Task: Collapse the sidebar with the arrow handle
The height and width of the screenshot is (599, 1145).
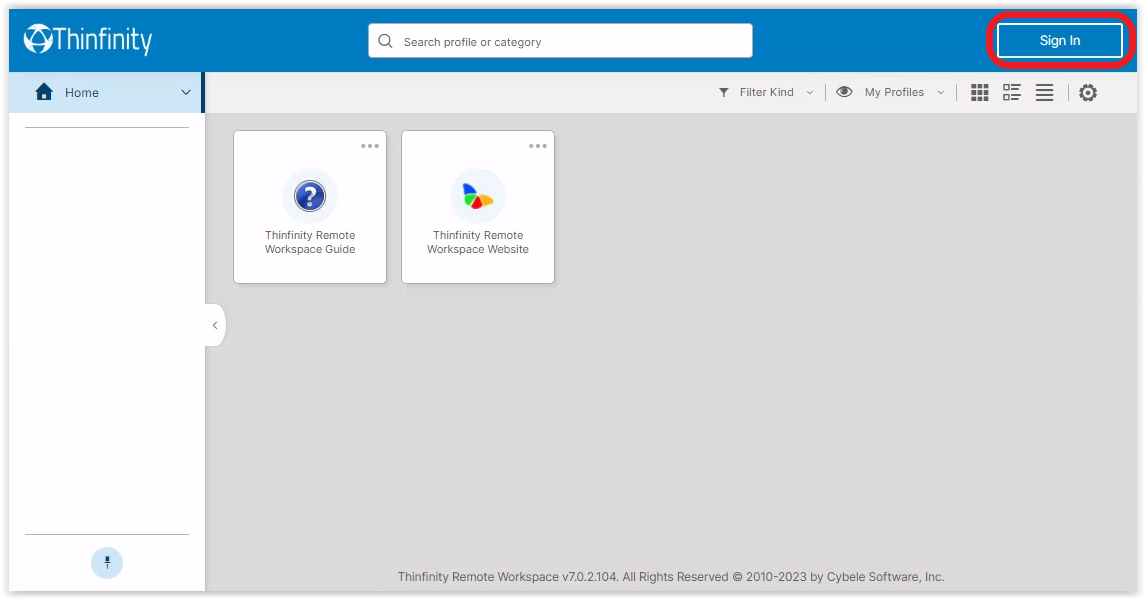Action: click(x=215, y=325)
